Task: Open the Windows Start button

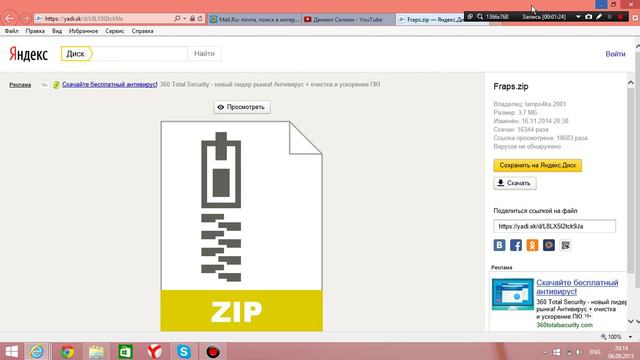Action: tap(11, 351)
